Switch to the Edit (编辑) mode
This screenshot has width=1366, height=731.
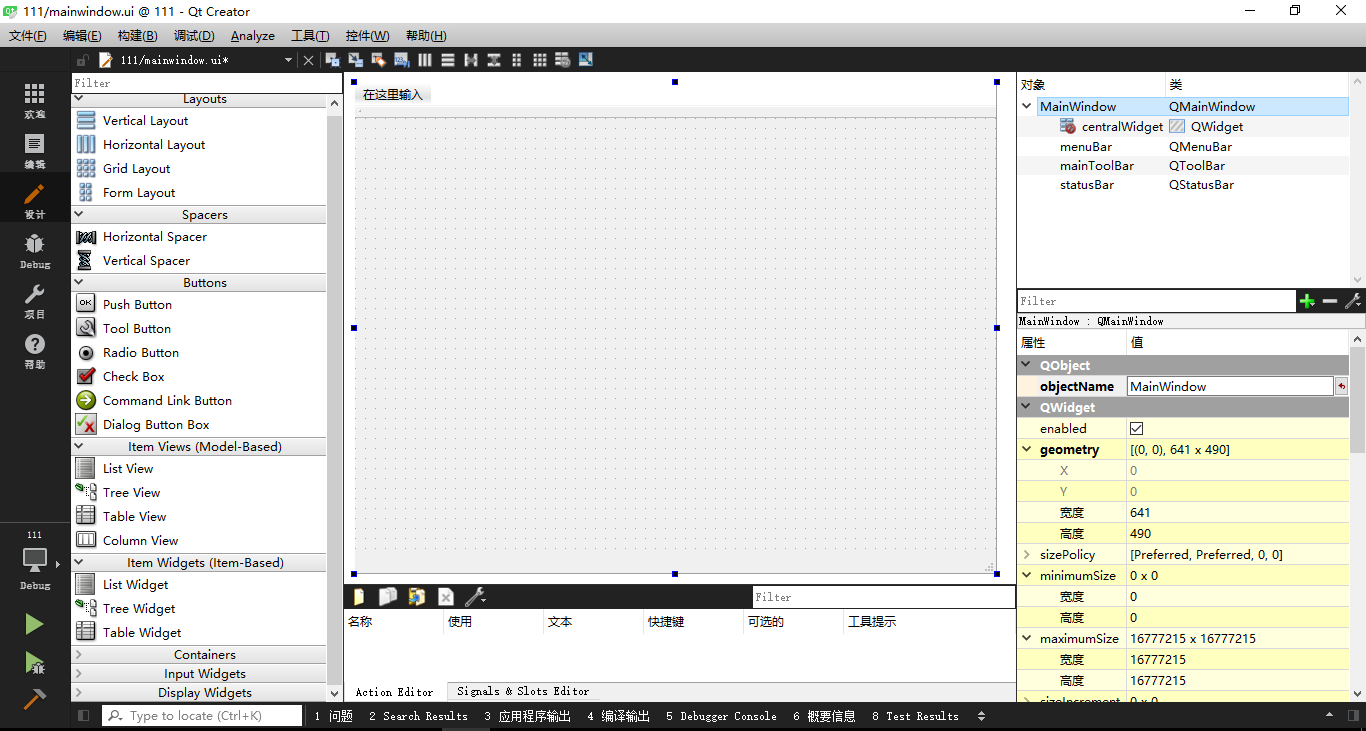pyautogui.click(x=34, y=151)
